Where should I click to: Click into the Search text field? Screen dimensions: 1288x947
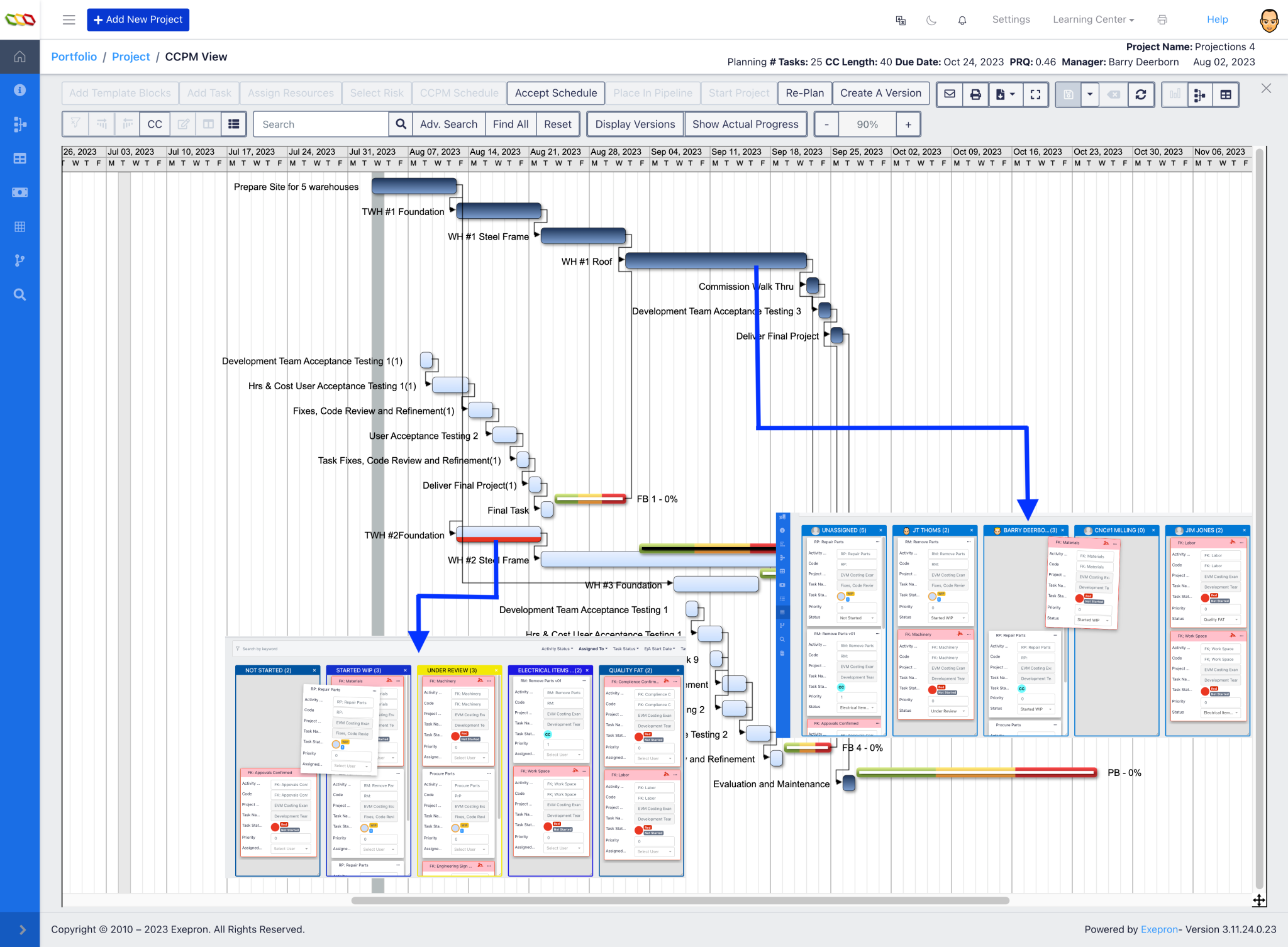click(x=321, y=125)
